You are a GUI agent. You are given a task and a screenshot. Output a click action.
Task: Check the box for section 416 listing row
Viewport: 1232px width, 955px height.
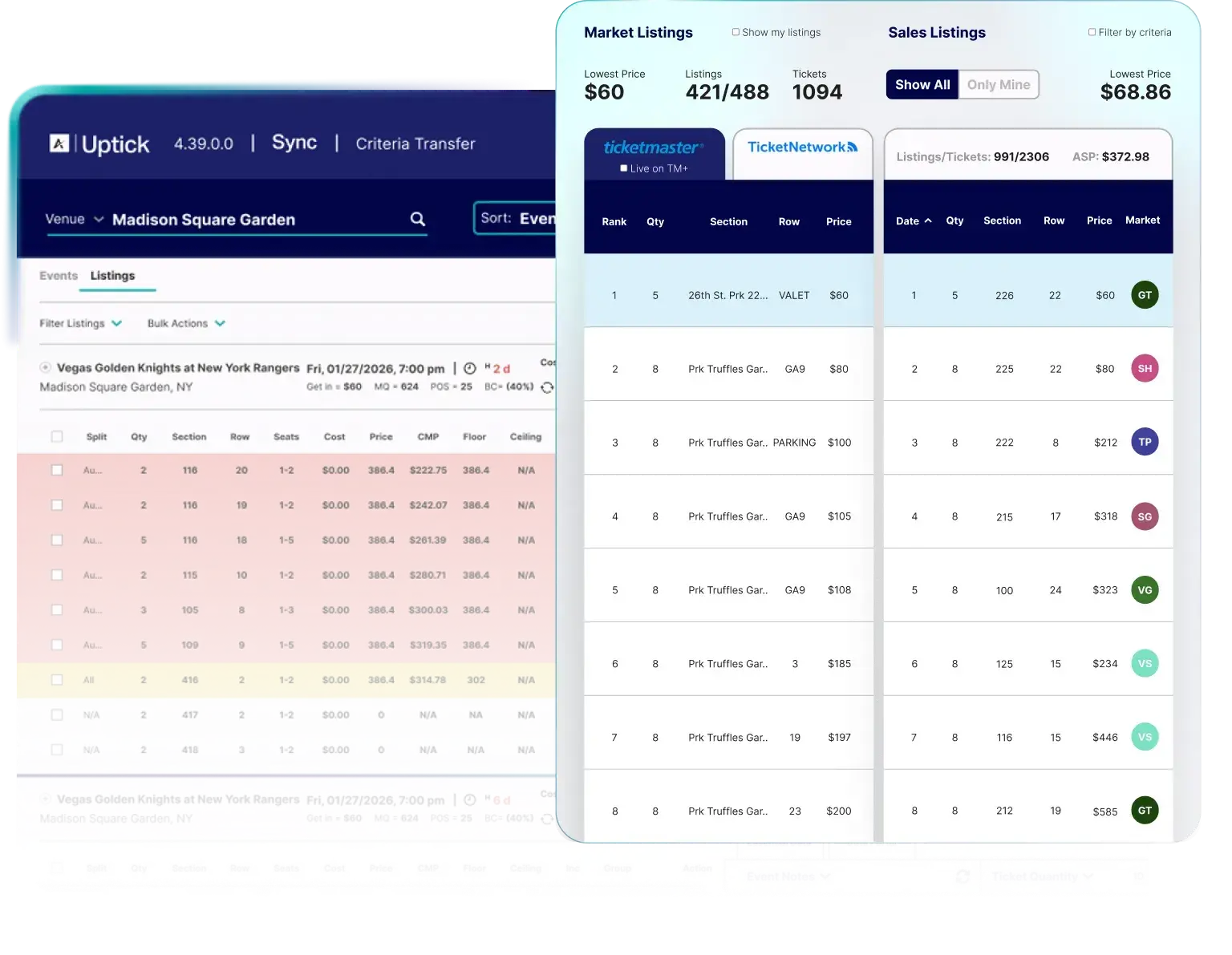[x=57, y=680]
